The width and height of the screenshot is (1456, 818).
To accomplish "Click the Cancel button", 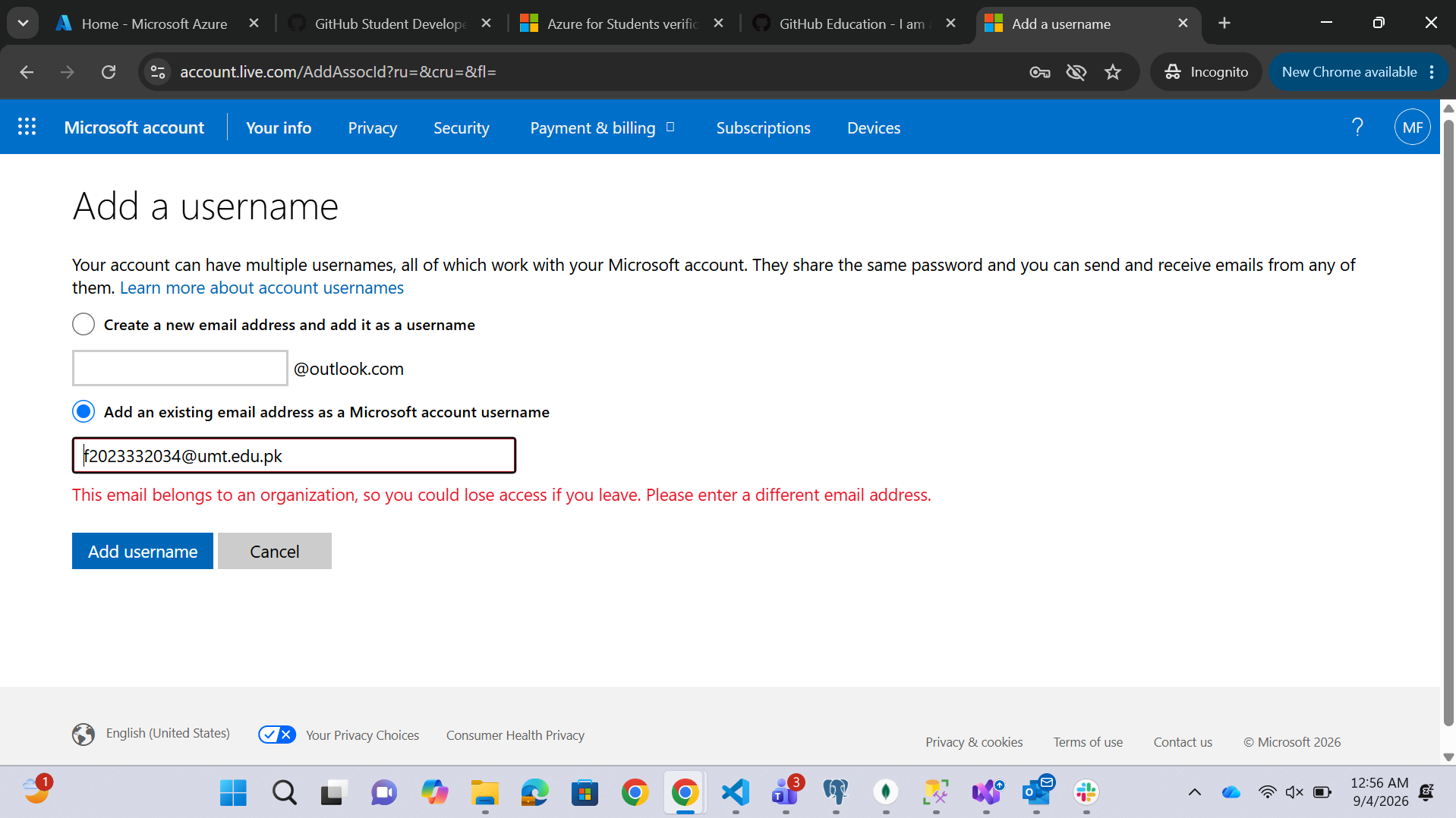I will 275,551.
